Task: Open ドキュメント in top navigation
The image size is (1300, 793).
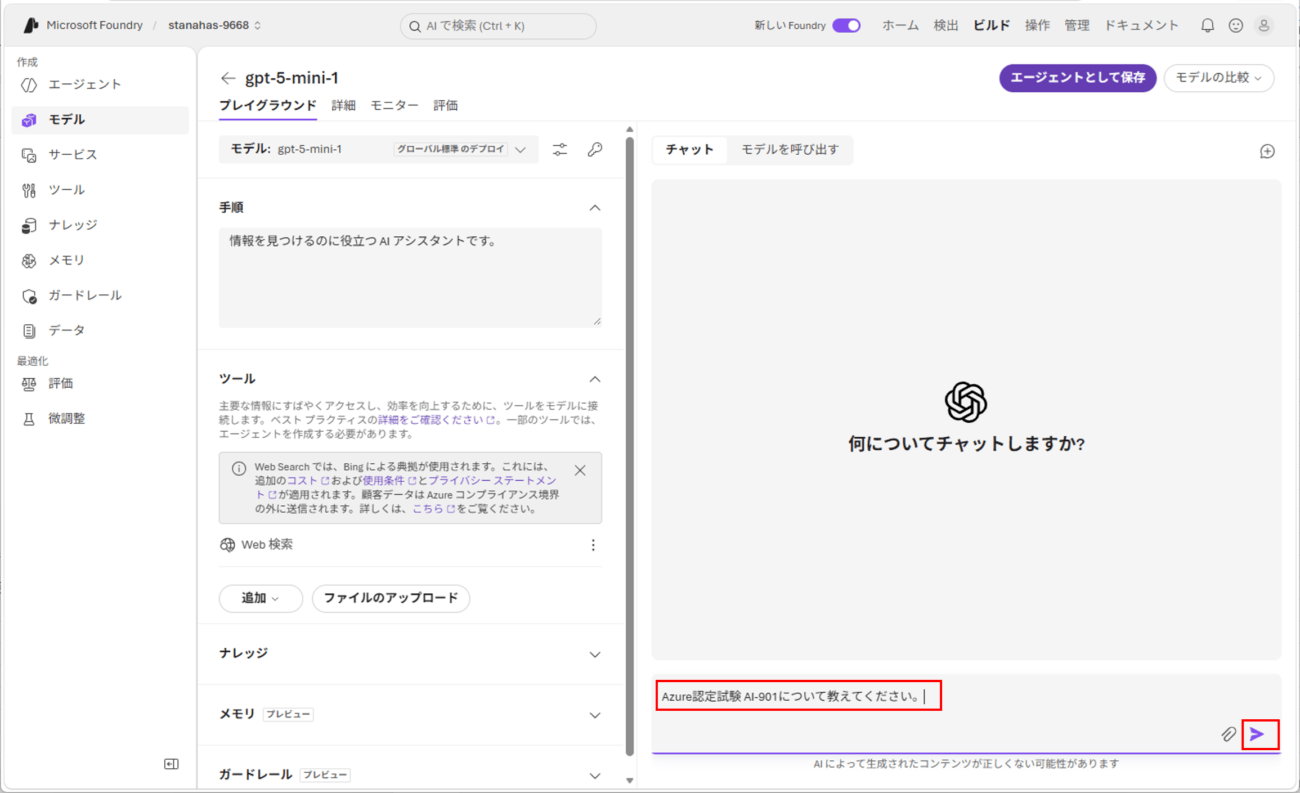Action: coord(1142,26)
